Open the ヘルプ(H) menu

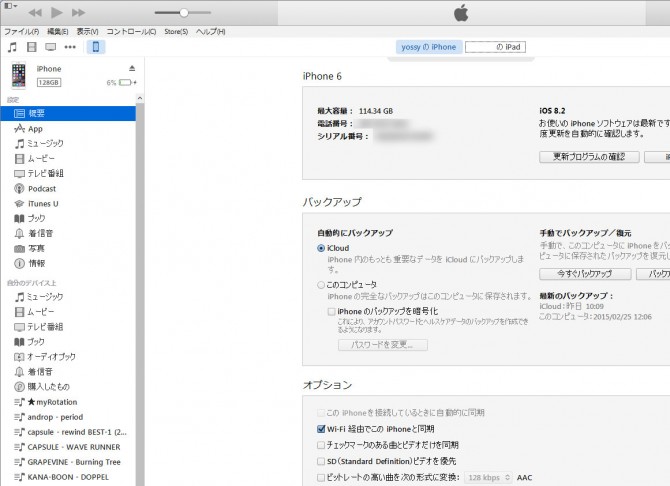(210, 32)
